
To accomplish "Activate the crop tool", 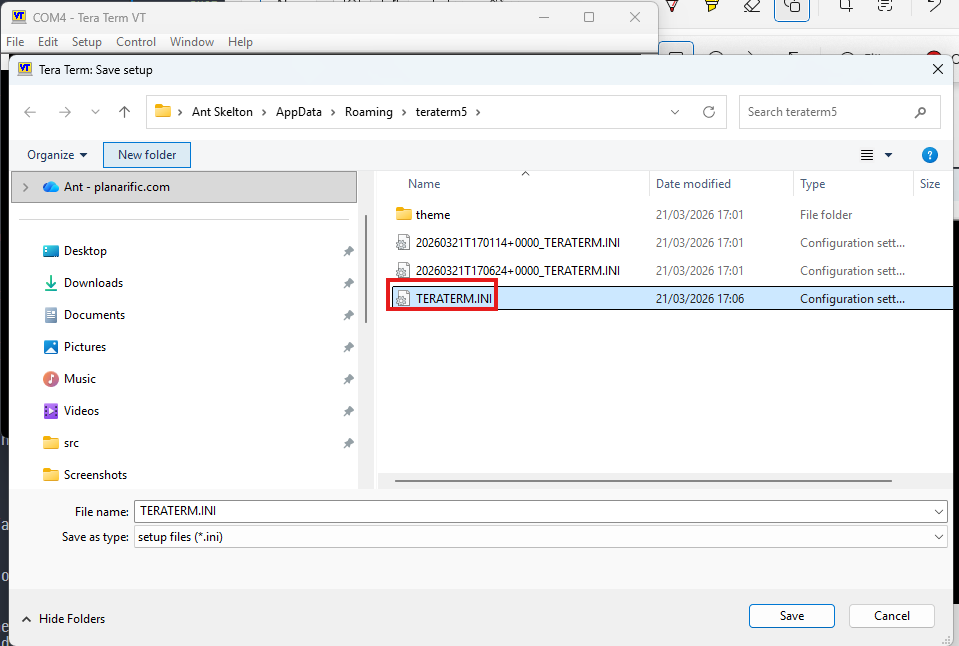I will [x=845, y=8].
